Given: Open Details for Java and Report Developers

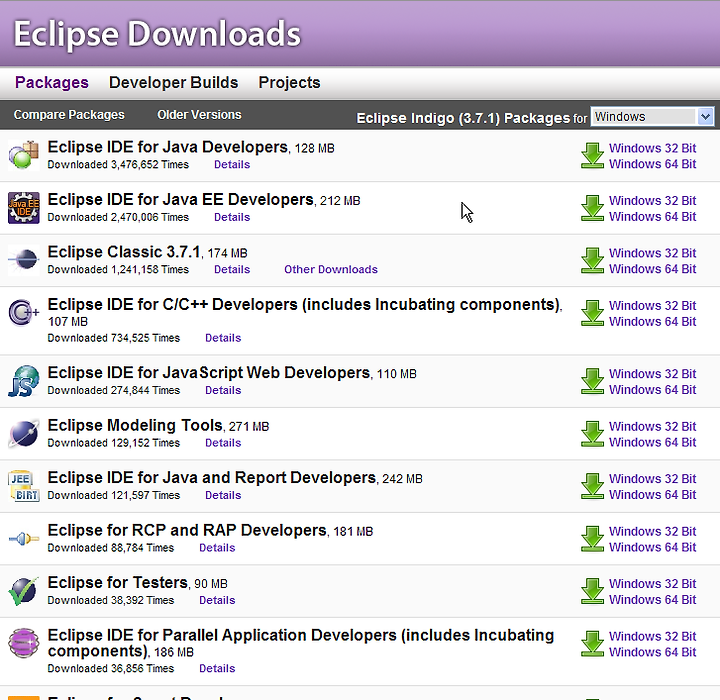Looking at the screenshot, I should pyautogui.click(x=223, y=495).
